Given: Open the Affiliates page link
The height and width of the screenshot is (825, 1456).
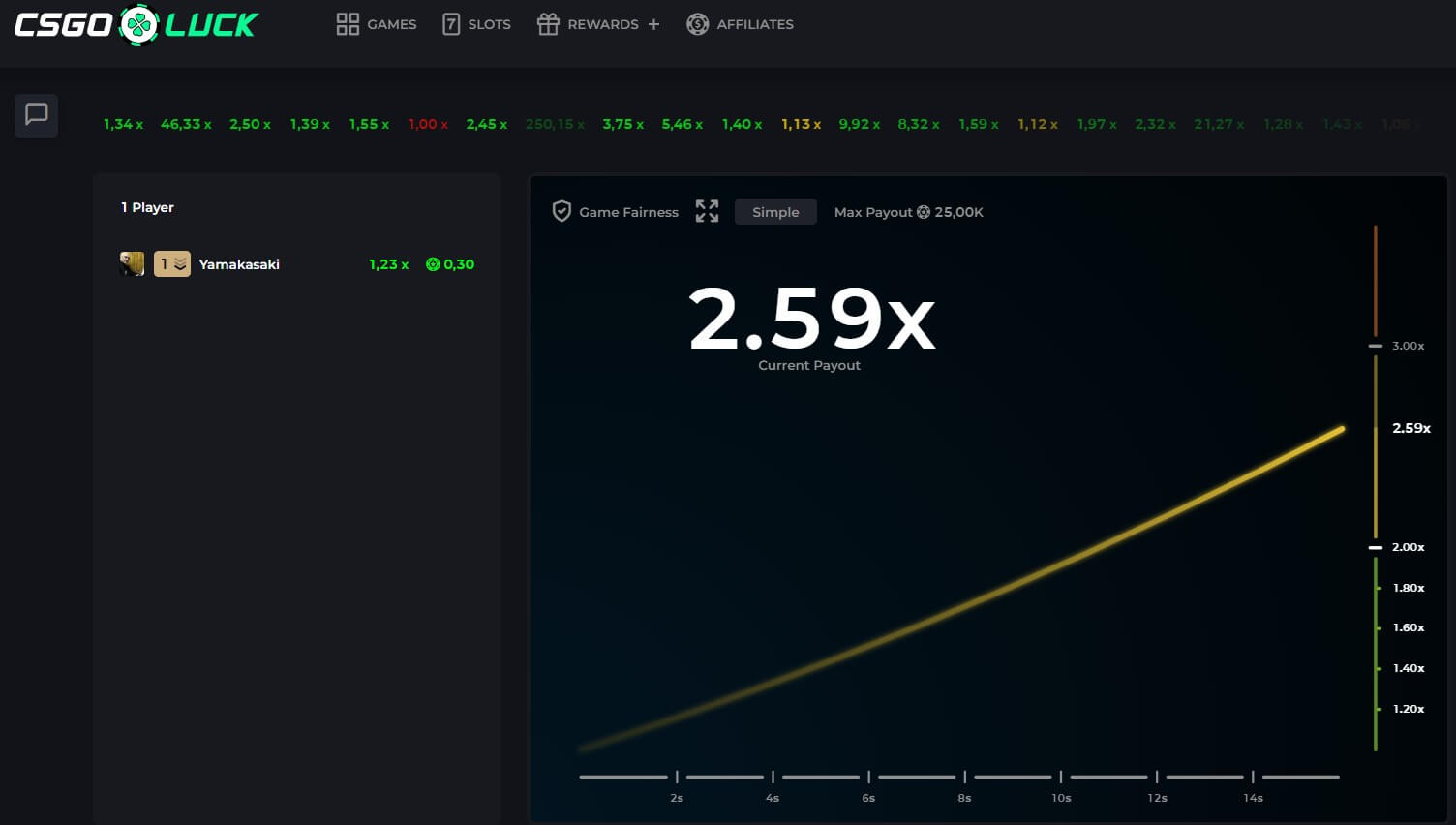Looking at the screenshot, I should pyautogui.click(x=754, y=24).
